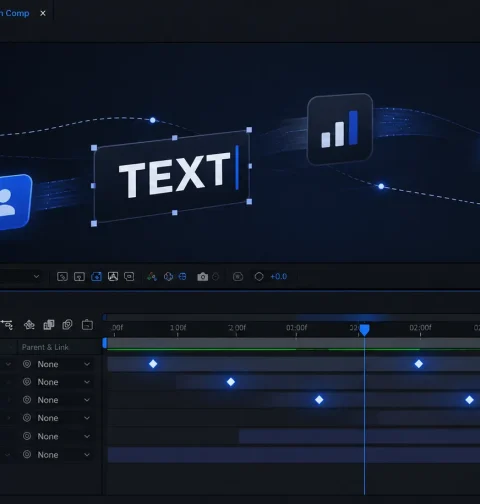The height and width of the screenshot is (504, 480).
Task: Open the viewer dropdown left of toolbar icons
Action: click(36, 276)
